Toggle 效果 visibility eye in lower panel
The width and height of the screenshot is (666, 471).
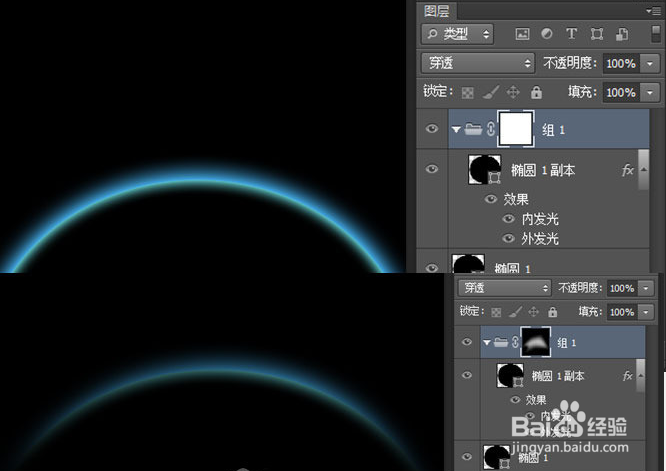(515, 400)
